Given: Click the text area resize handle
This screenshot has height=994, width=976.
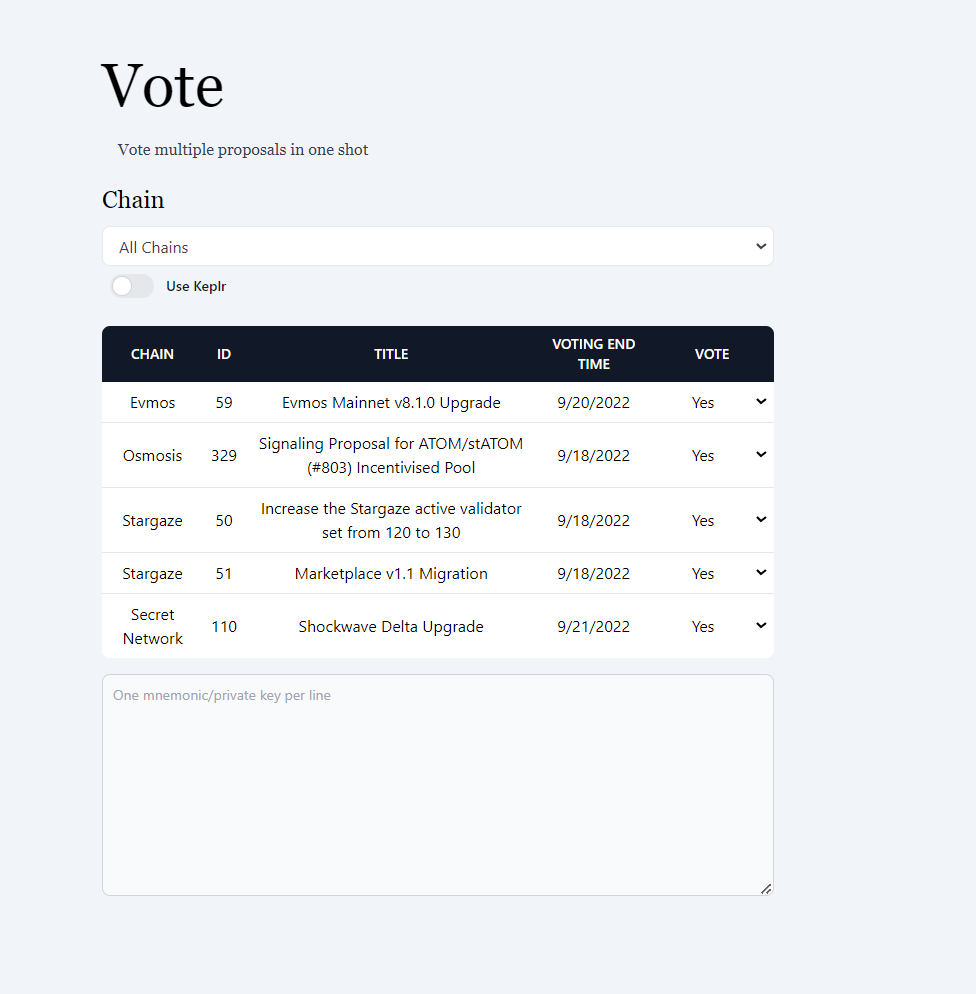Looking at the screenshot, I should (x=766, y=888).
